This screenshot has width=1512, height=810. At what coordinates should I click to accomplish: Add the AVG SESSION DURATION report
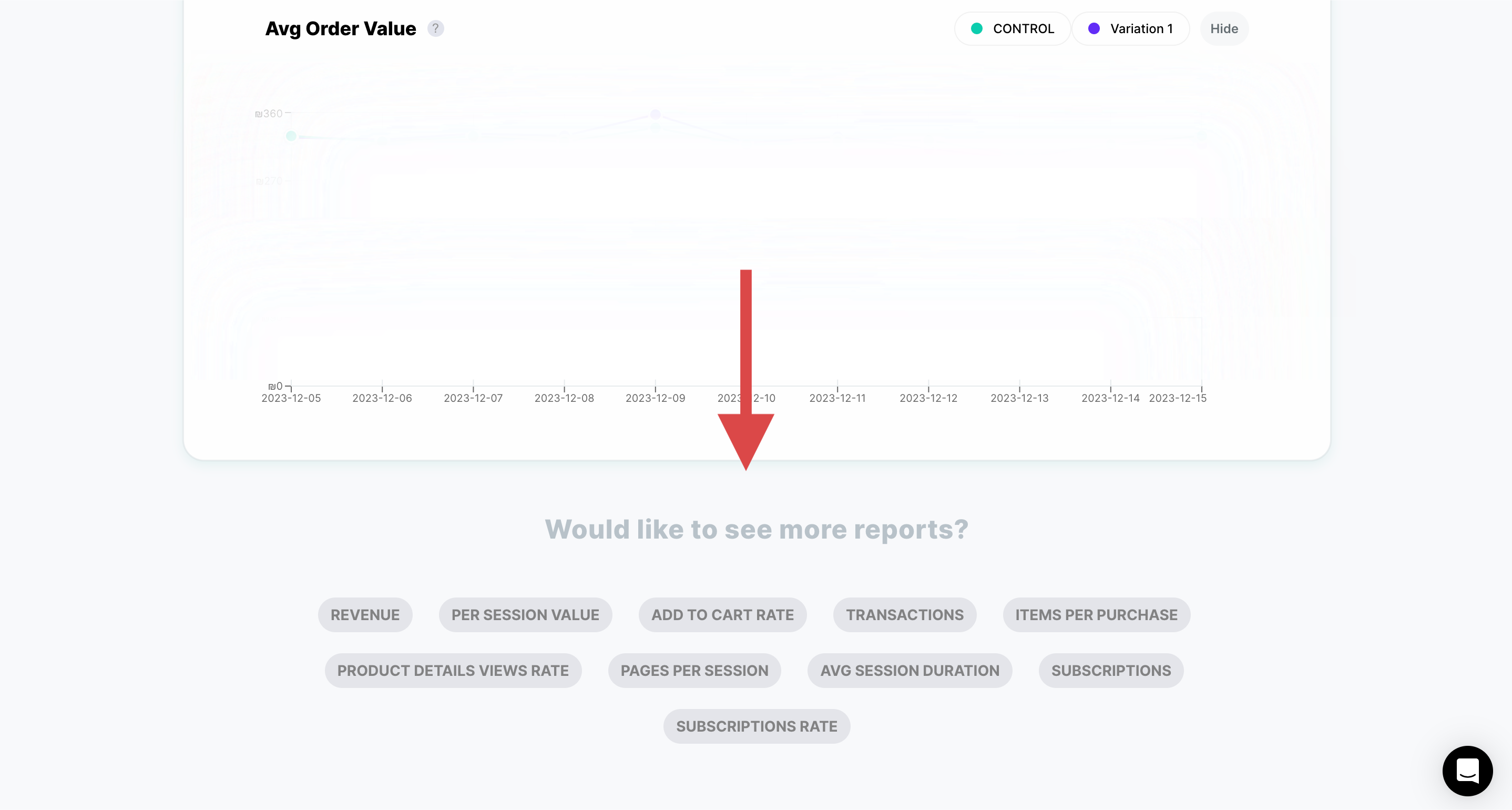click(x=910, y=670)
